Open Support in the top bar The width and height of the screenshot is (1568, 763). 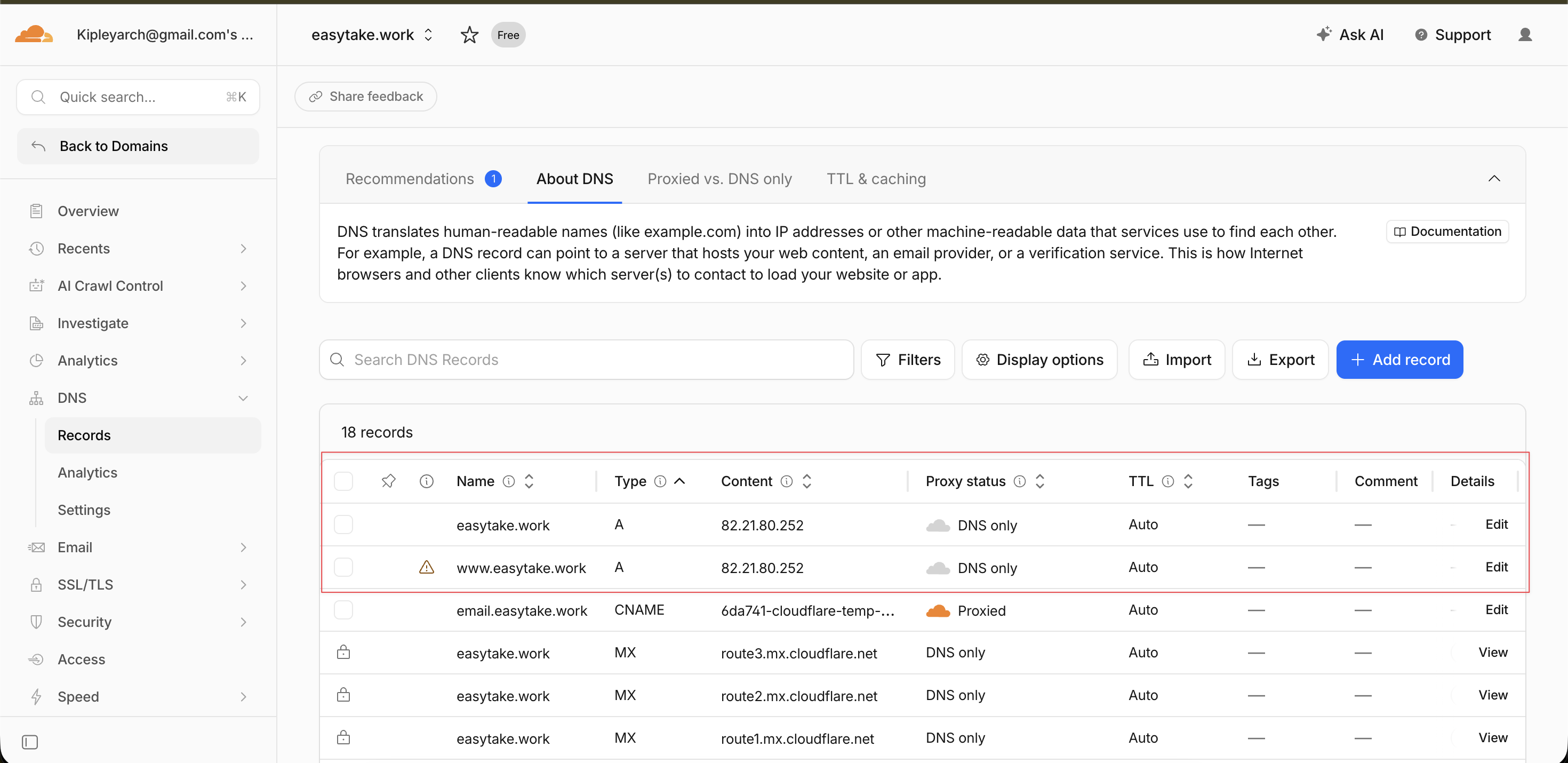pyautogui.click(x=1452, y=35)
